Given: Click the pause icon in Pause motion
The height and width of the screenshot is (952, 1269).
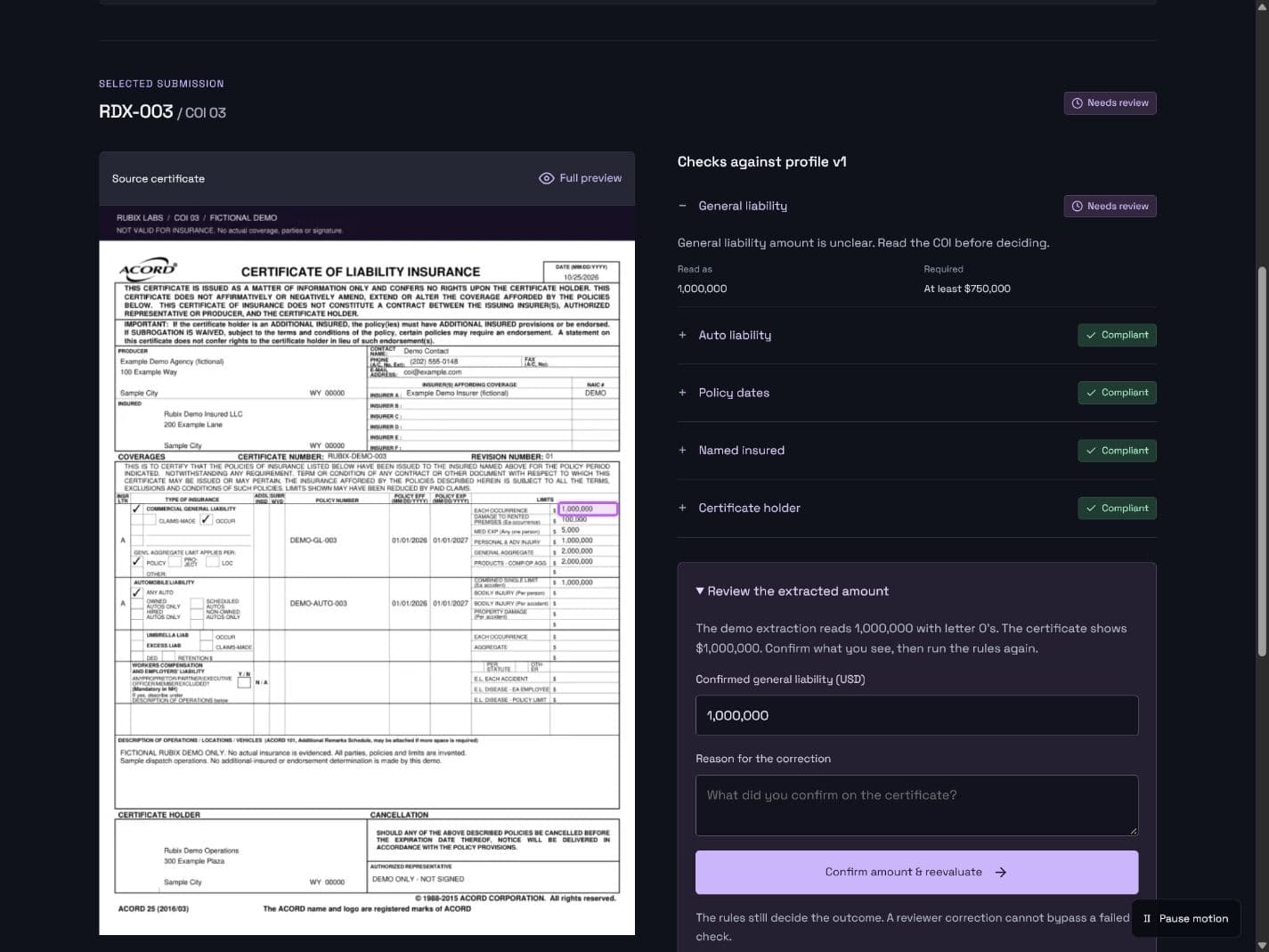Looking at the screenshot, I should point(1147,918).
